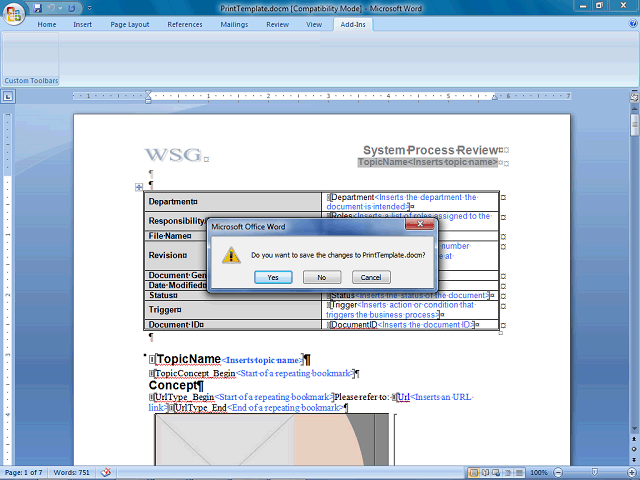Click the File Name label cell
The height and width of the screenshot is (480, 640).
(233, 236)
